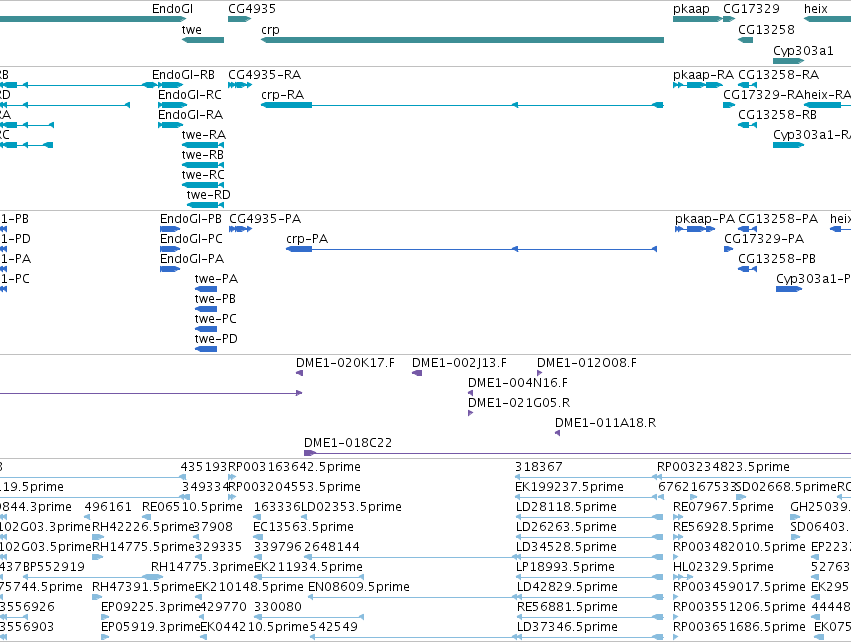Select BAC end DME1-012O08.F
The width and height of the screenshot is (851, 642).
click(x=539, y=373)
